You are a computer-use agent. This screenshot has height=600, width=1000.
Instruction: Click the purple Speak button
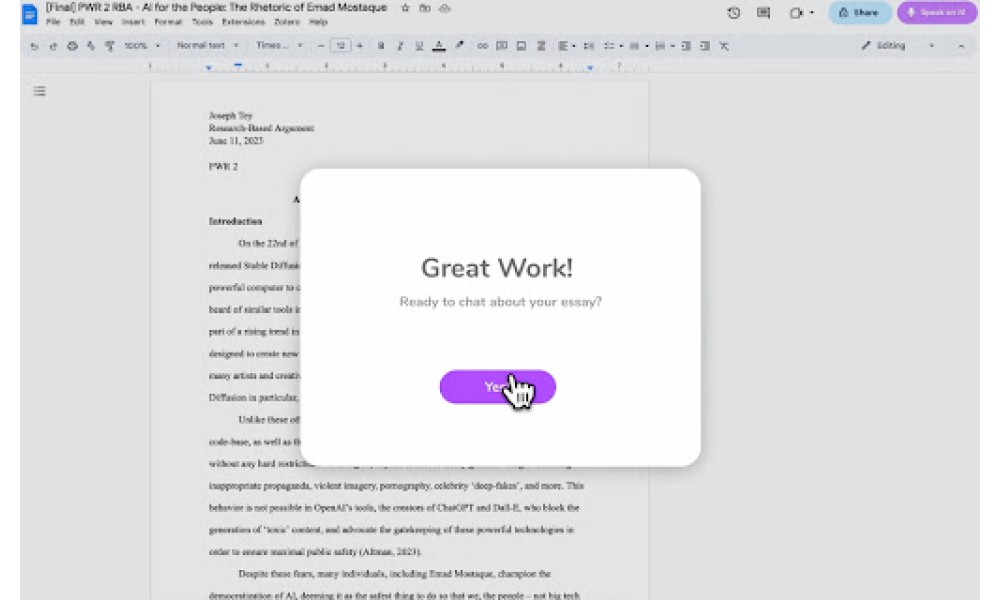[937, 12]
